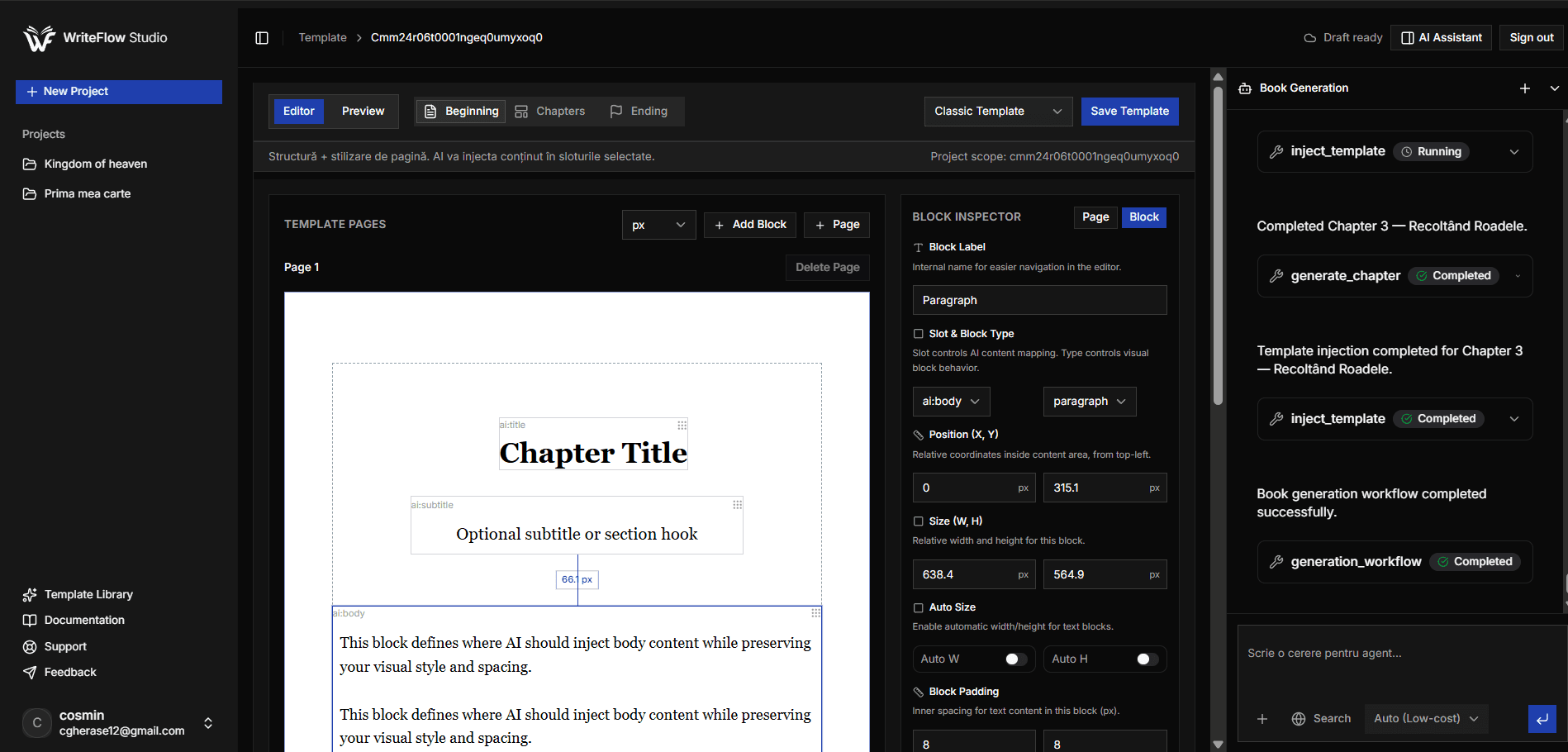Select the Page tab in Block Inspector
This screenshot has width=1568, height=752.
(x=1095, y=217)
